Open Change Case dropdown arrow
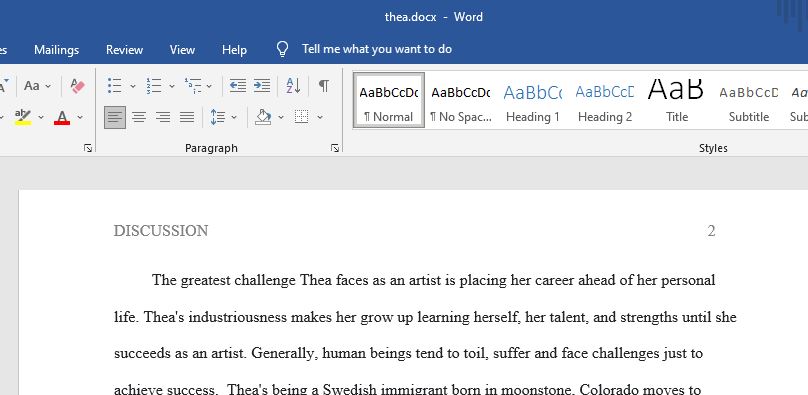This screenshot has width=808, height=395. pyautogui.click(x=48, y=86)
